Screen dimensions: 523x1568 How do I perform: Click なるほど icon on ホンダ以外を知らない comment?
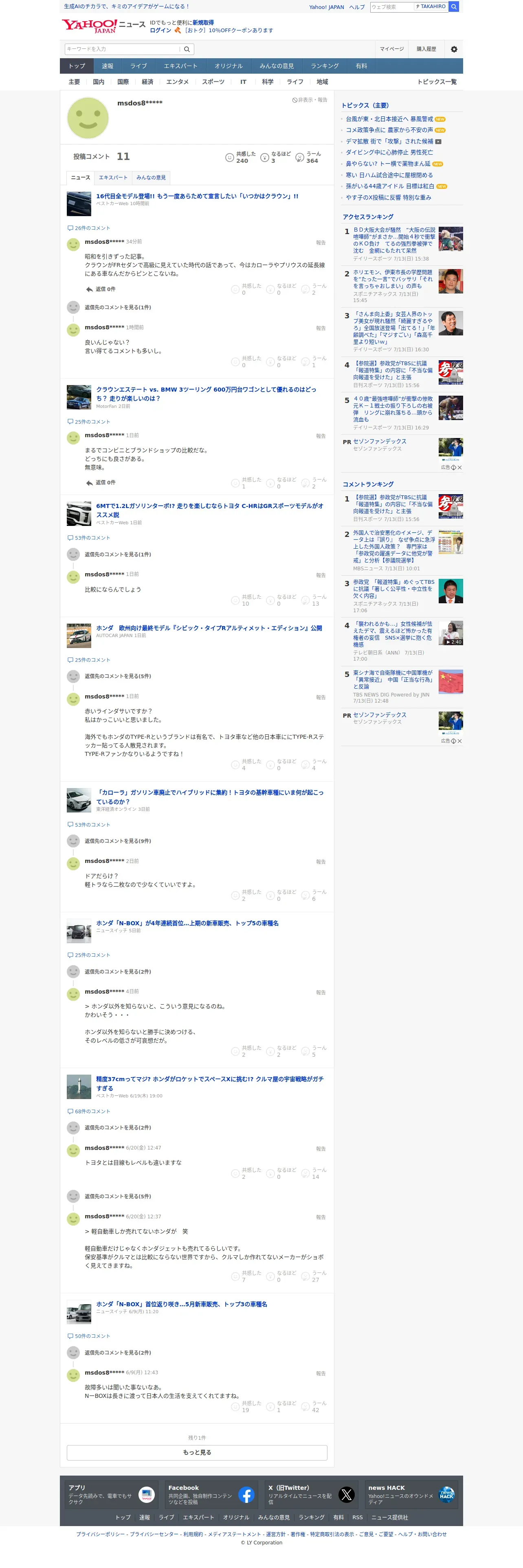[270, 1051]
